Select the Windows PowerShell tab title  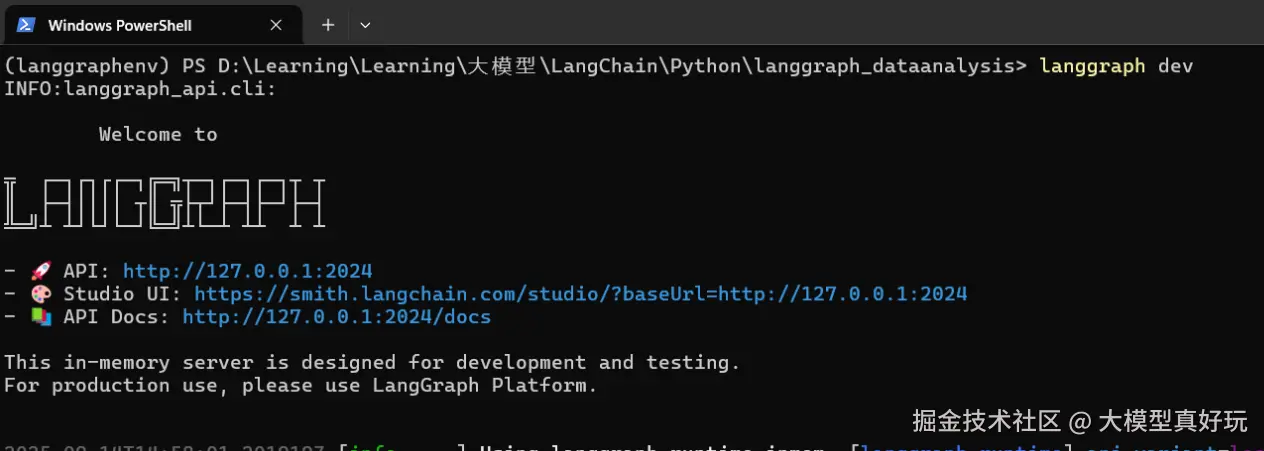pos(119,25)
